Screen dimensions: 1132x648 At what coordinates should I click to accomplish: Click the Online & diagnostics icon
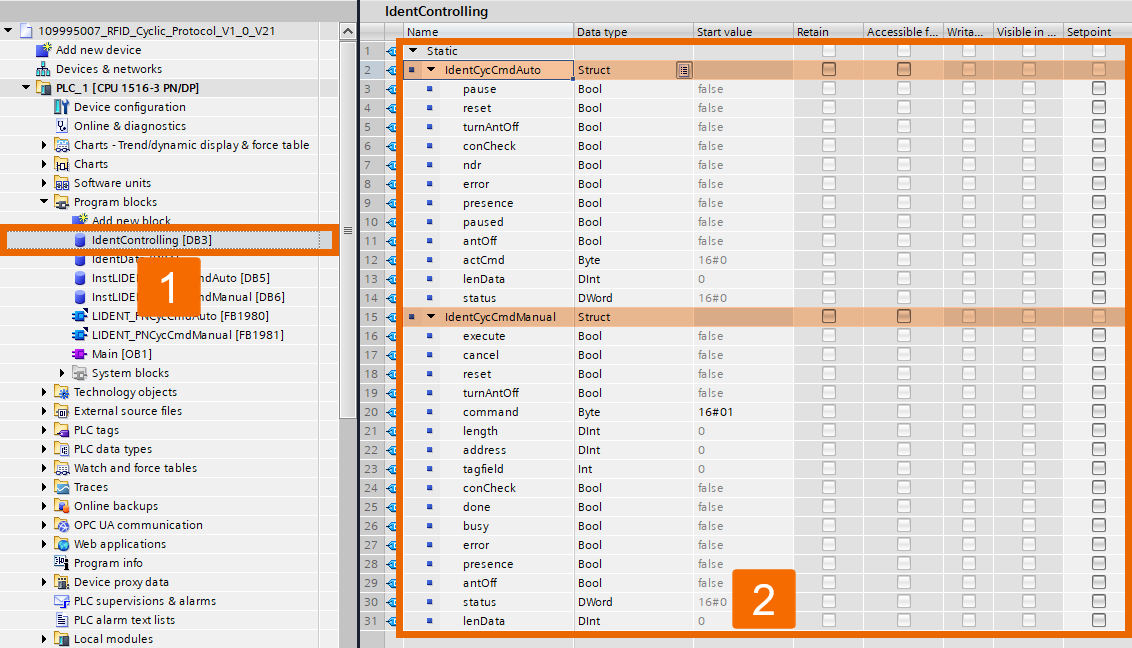tap(62, 126)
